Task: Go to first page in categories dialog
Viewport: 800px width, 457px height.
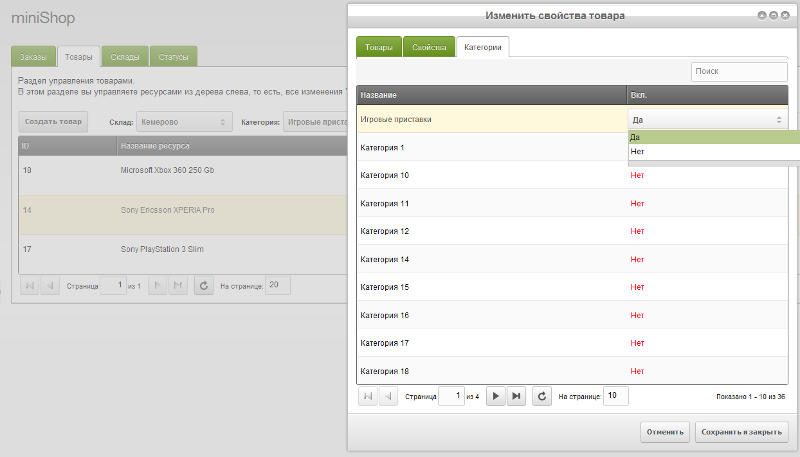Action: (x=368, y=396)
